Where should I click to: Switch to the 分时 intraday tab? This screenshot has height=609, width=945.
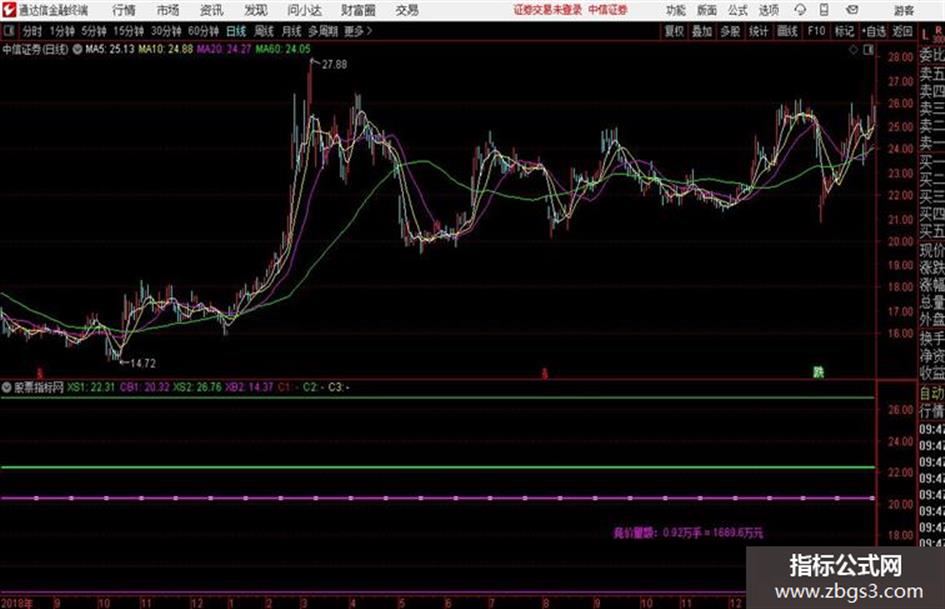(x=32, y=31)
